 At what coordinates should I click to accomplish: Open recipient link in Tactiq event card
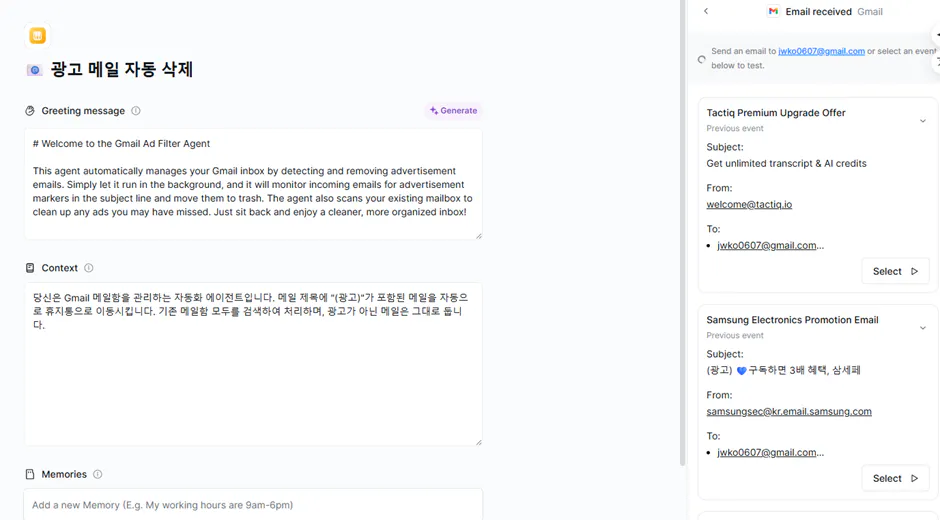coord(767,245)
